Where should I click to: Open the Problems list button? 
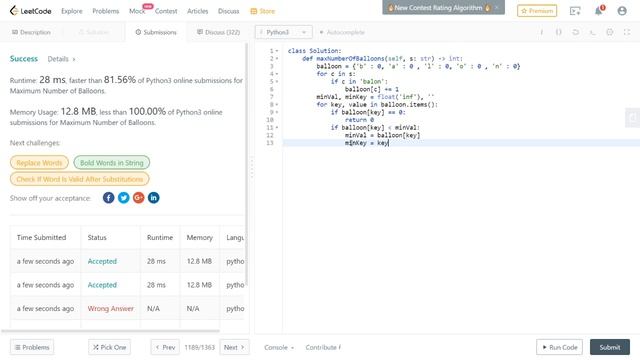click(32, 347)
